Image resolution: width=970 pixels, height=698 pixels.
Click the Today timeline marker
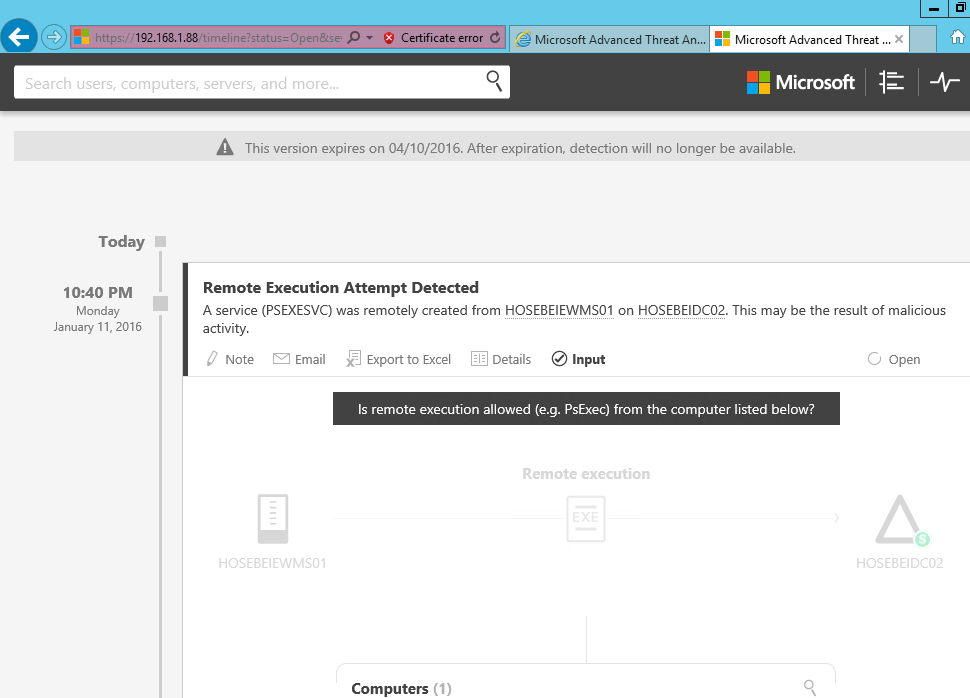point(161,241)
